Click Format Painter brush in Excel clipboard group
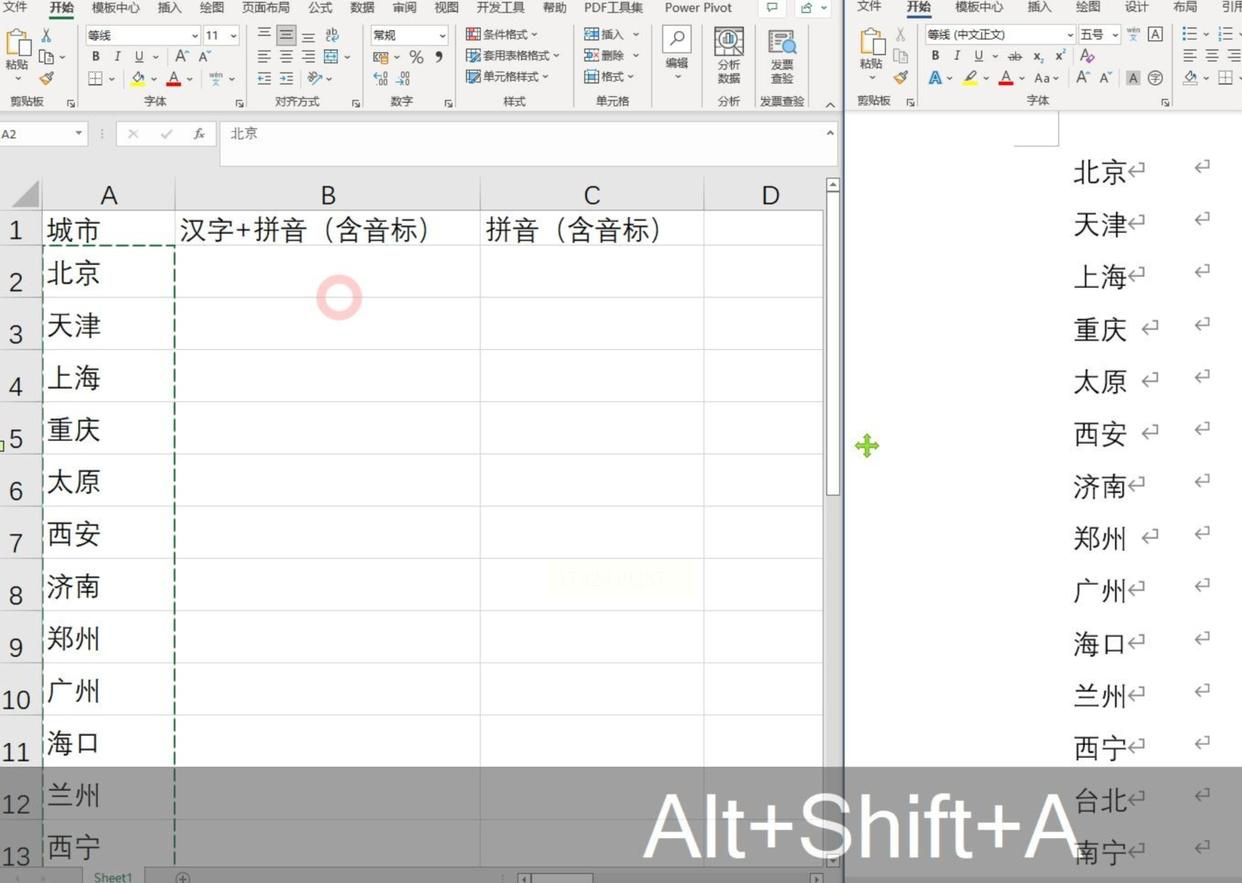The image size is (1242, 883). pos(46,78)
